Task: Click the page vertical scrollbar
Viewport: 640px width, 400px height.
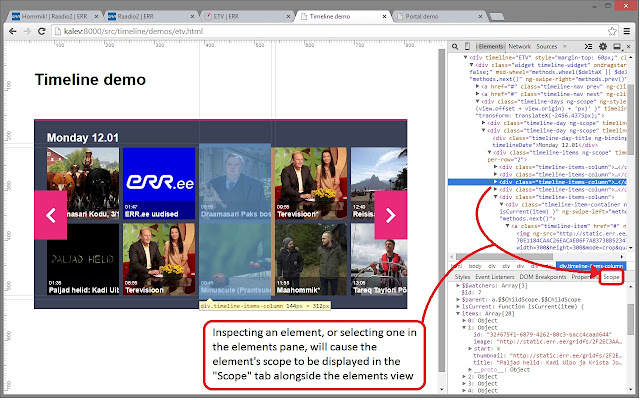Action: point(441,210)
